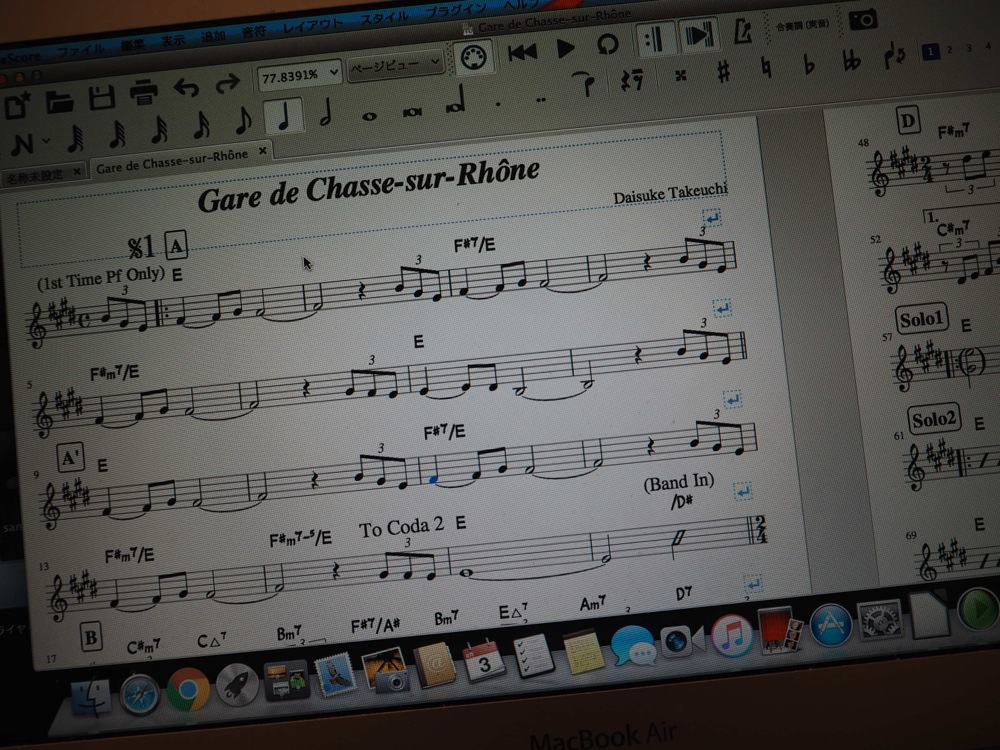This screenshot has height=750, width=1000.
Task: Open the 77.8391% zoom level dropdown
Action: click(x=298, y=75)
